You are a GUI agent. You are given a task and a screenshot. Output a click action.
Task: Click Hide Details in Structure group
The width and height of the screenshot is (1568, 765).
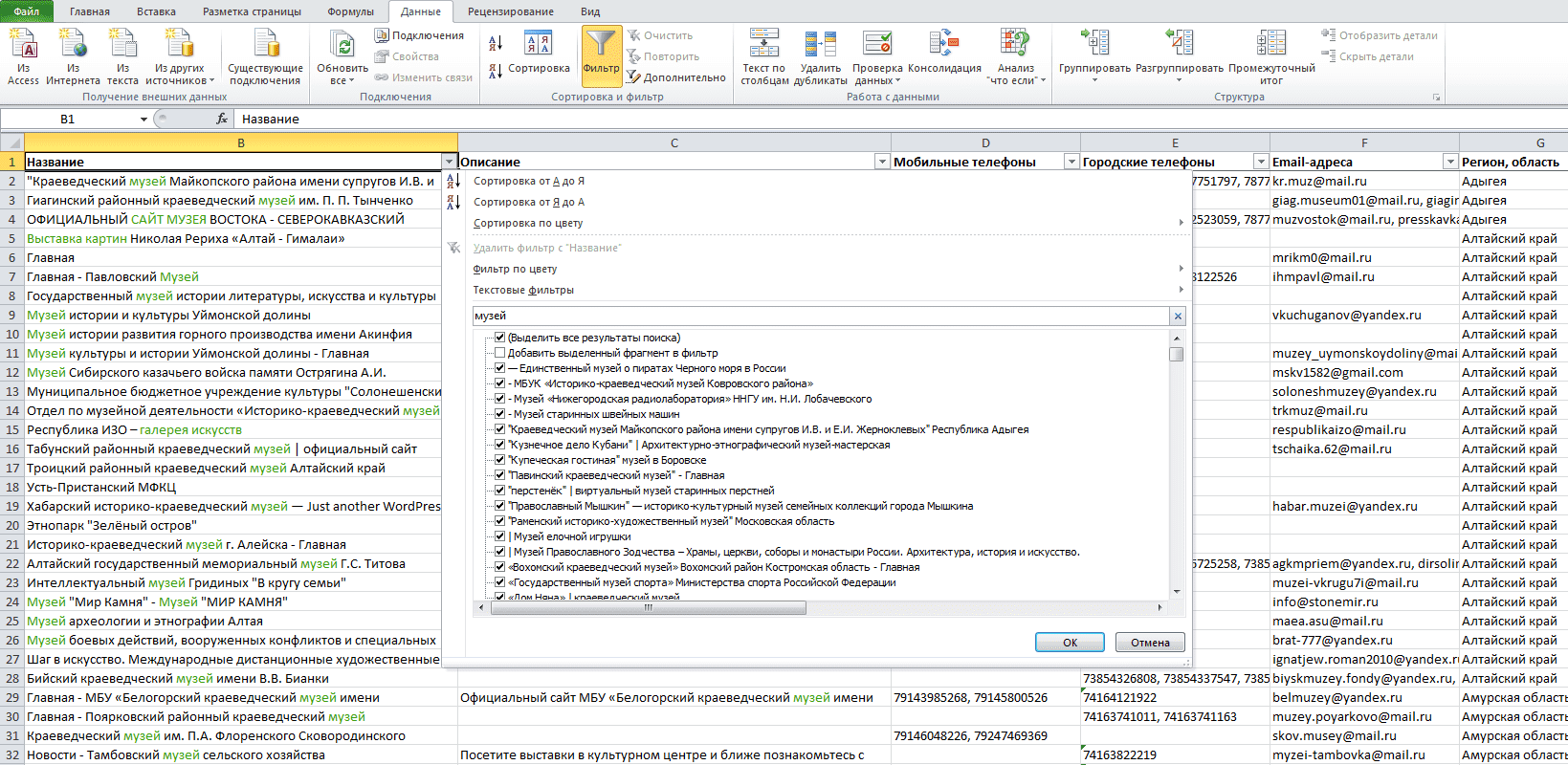[x=1368, y=56]
